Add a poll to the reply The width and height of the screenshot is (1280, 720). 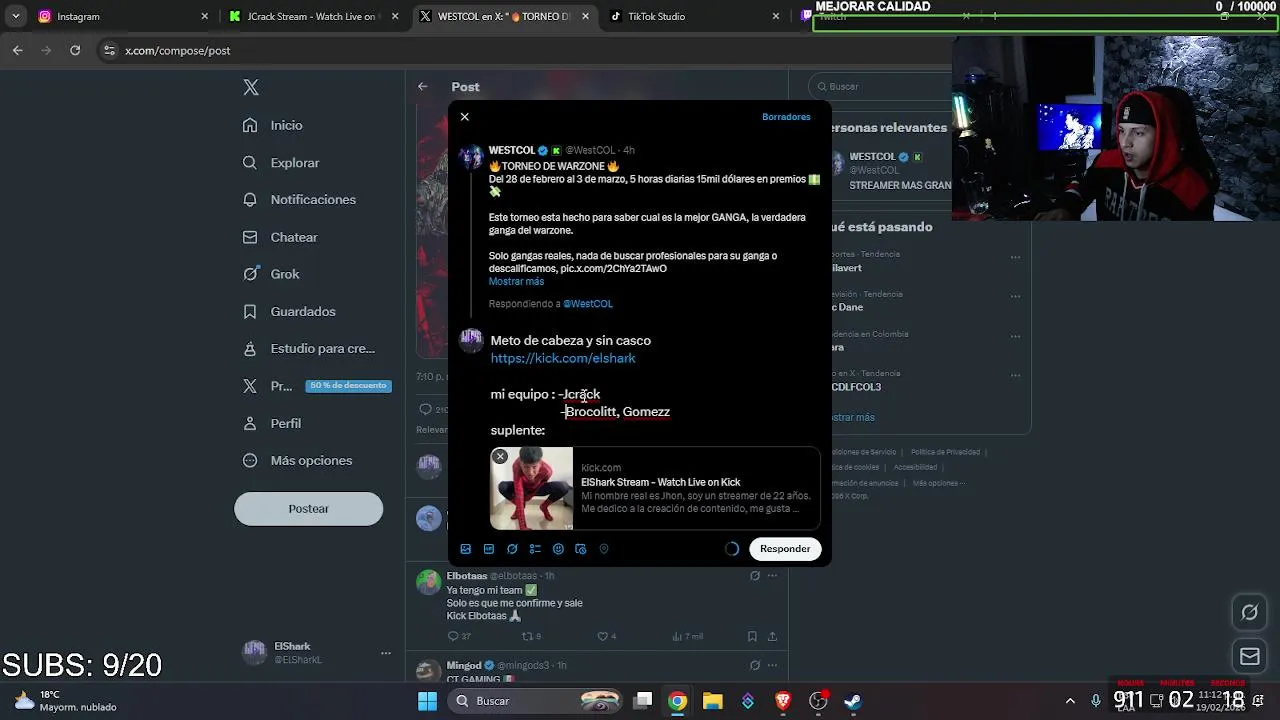(535, 549)
